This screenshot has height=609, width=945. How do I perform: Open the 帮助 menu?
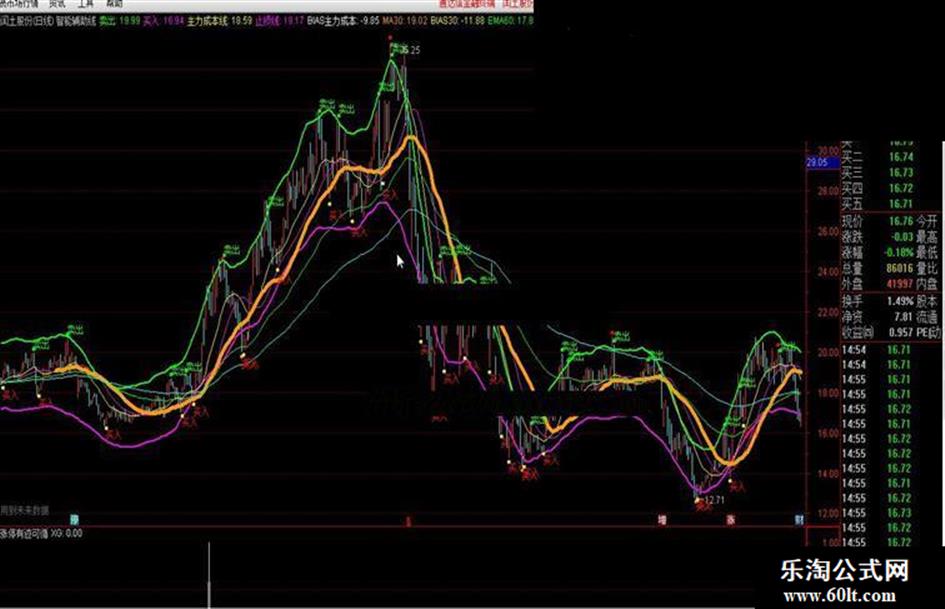pos(114,4)
